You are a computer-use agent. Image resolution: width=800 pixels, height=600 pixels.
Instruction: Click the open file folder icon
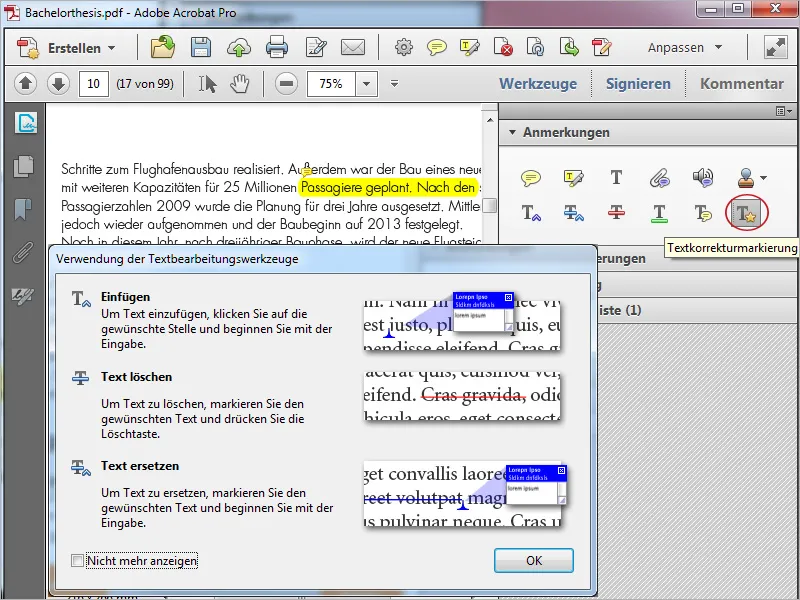tap(163, 47)
